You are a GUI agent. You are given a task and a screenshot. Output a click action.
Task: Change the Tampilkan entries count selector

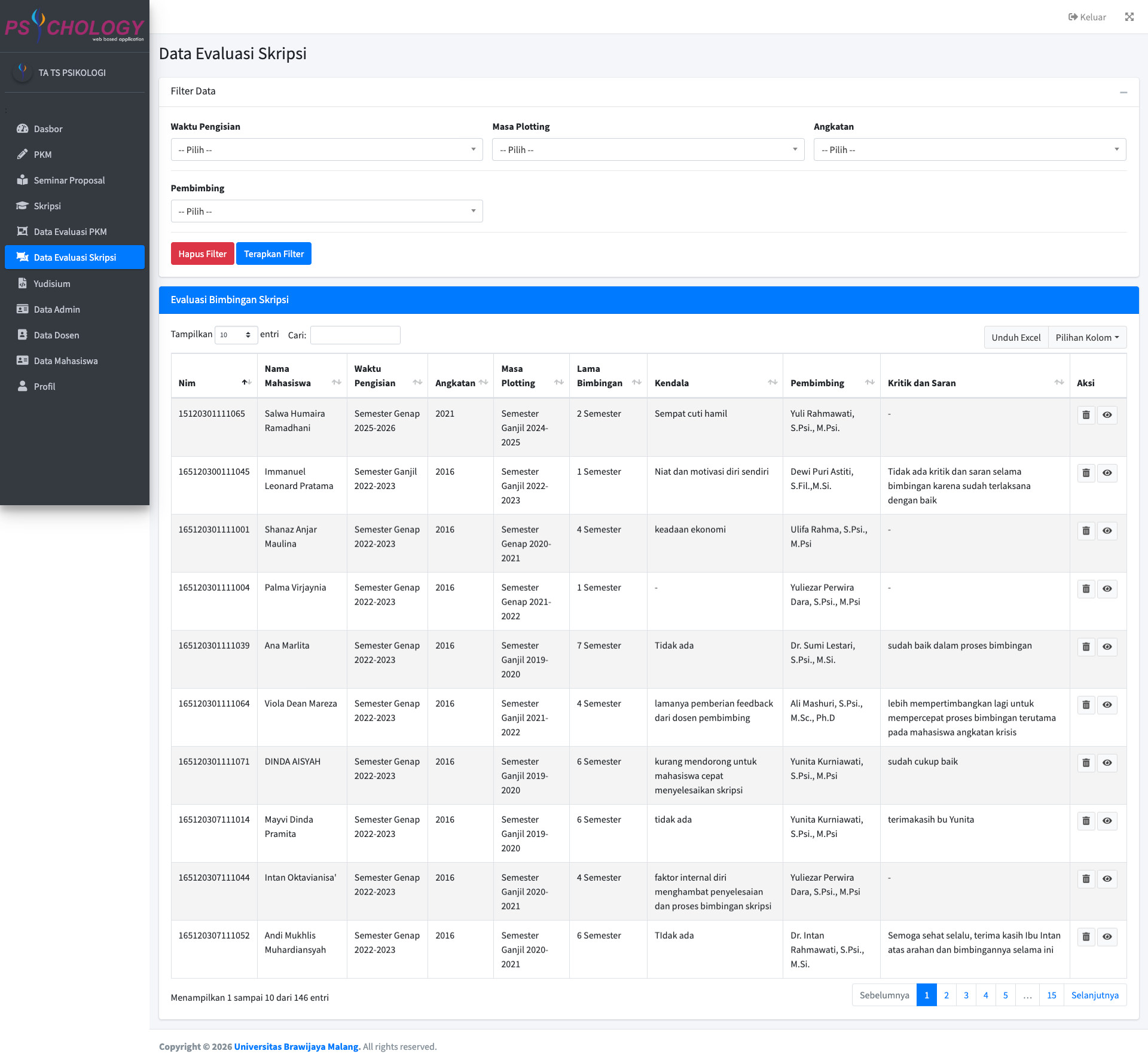(x=236, y=335)
